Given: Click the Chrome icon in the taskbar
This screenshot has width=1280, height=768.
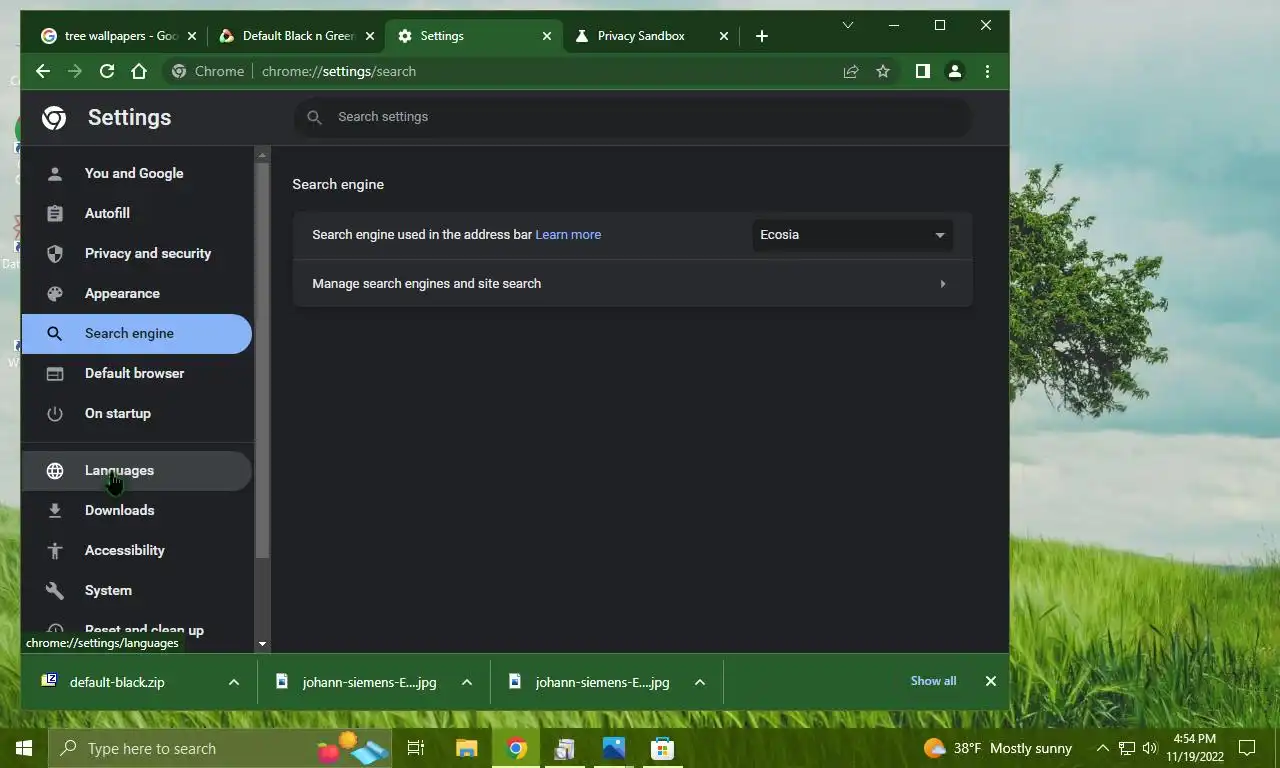Looking at the screenshot, I should (x=516, y=748).
